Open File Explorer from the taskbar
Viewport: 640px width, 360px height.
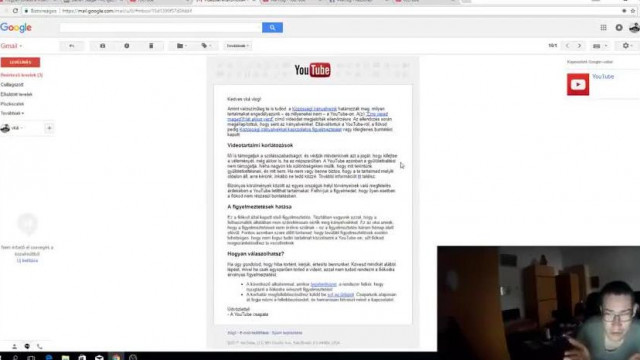[x=65, y=357]
